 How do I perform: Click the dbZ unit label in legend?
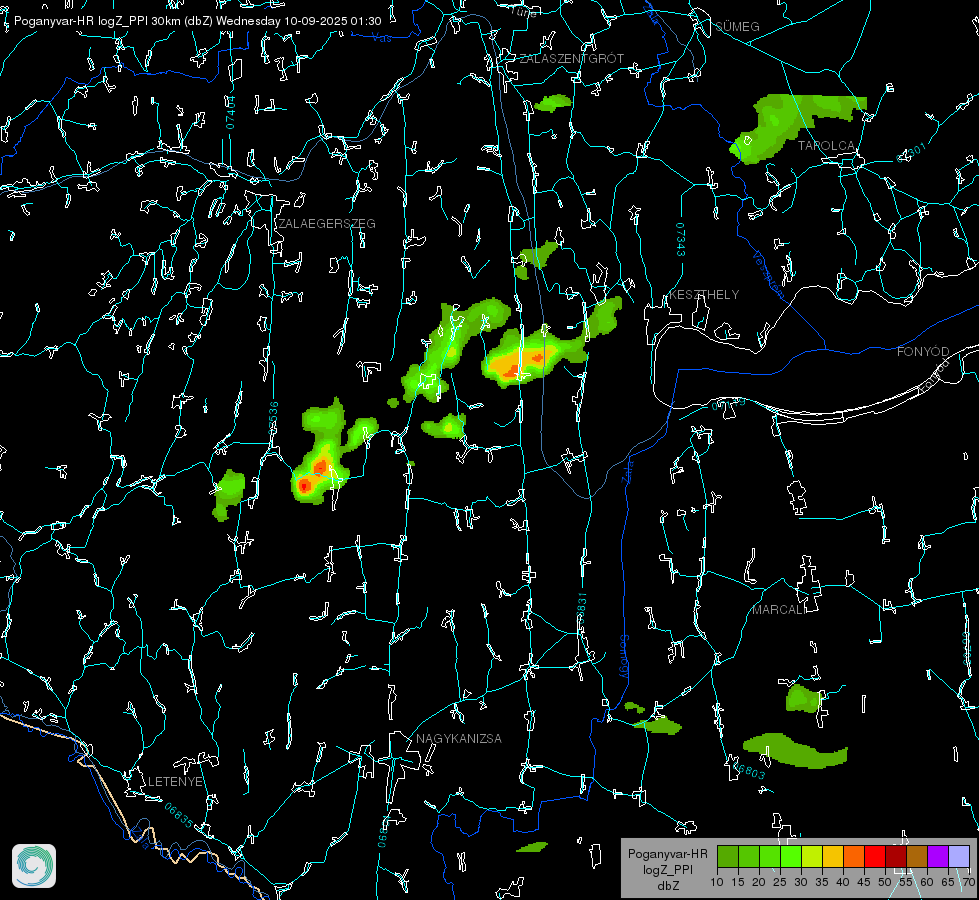coord(667,886)
